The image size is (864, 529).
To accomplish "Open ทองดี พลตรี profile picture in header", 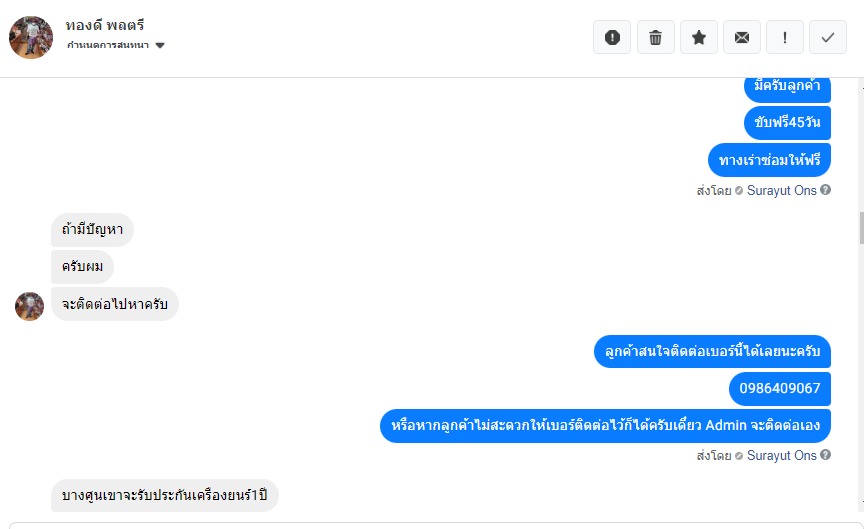I will tap(31, 37).
